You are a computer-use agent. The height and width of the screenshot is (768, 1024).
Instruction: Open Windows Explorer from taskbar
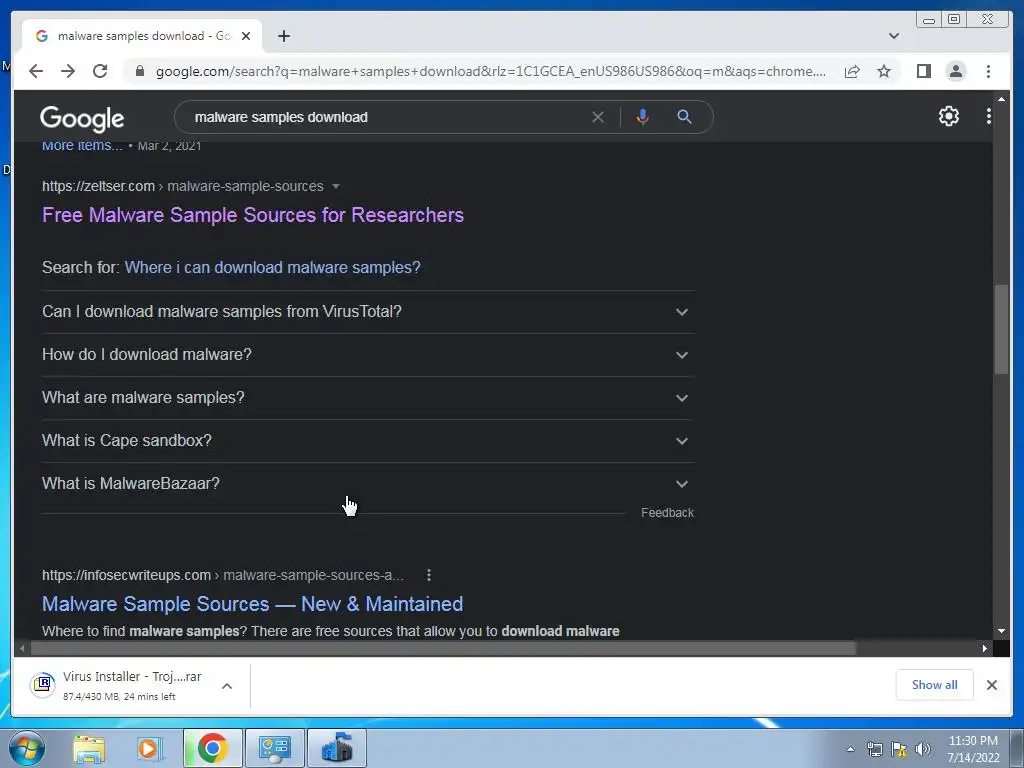89,748
